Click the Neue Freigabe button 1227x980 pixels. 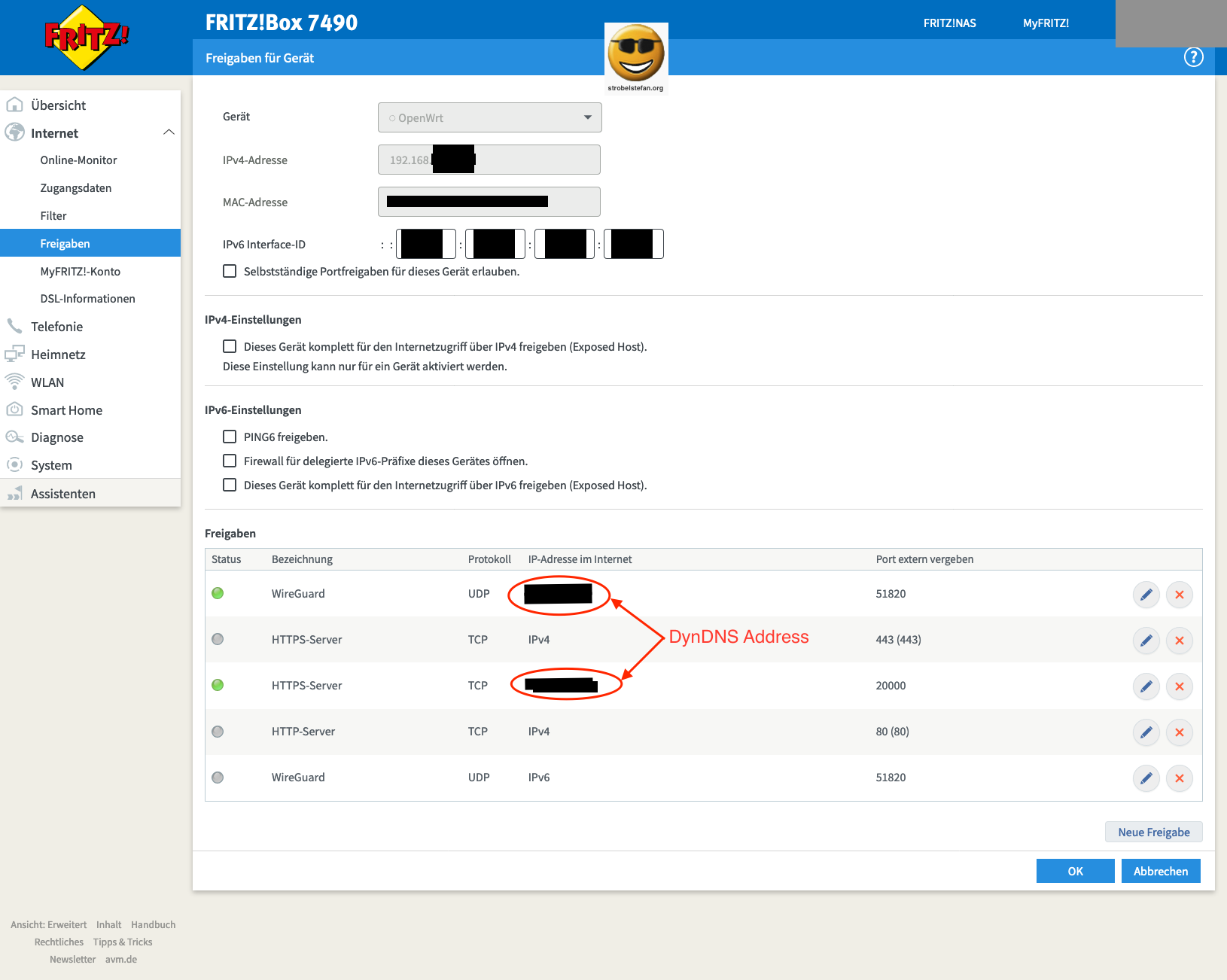(1153, 832)
